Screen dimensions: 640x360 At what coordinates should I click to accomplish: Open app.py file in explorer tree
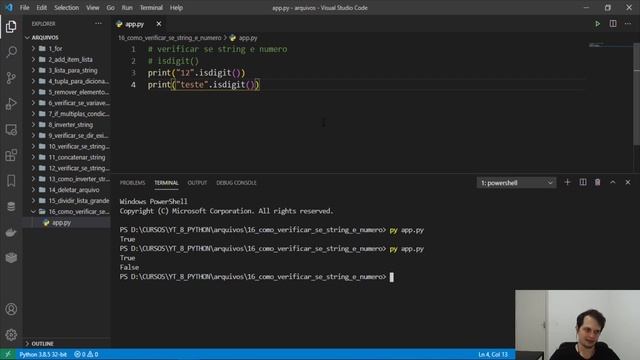tap(61, 222)
